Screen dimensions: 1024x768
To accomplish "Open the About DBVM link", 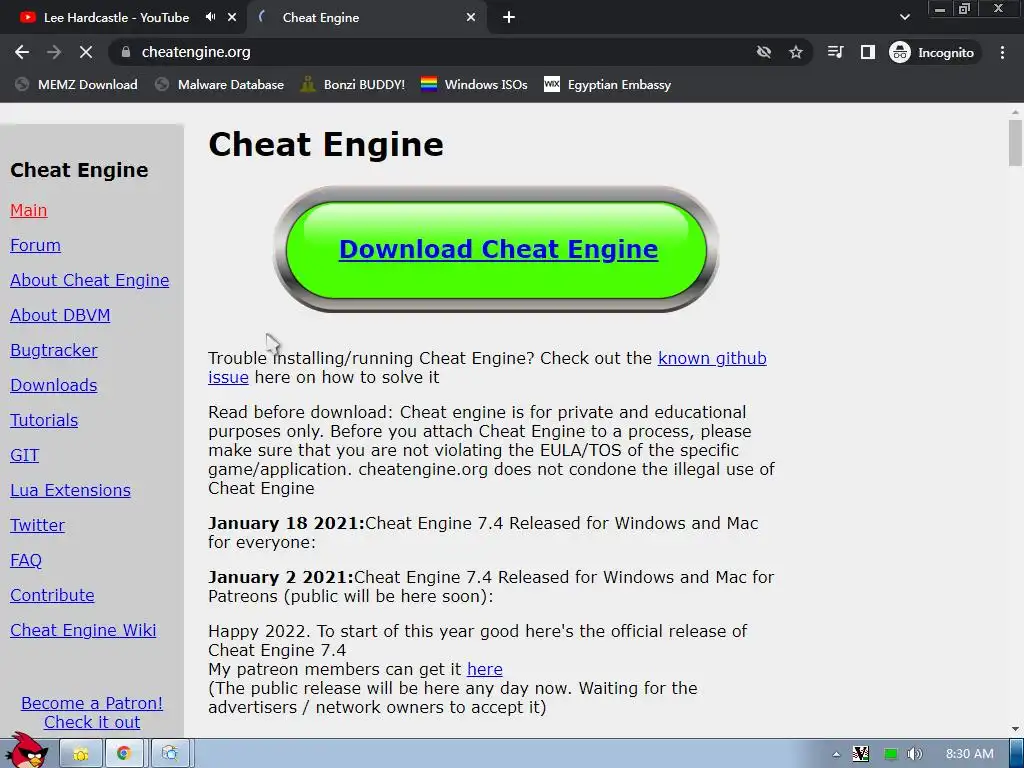I will click(60, 315).
